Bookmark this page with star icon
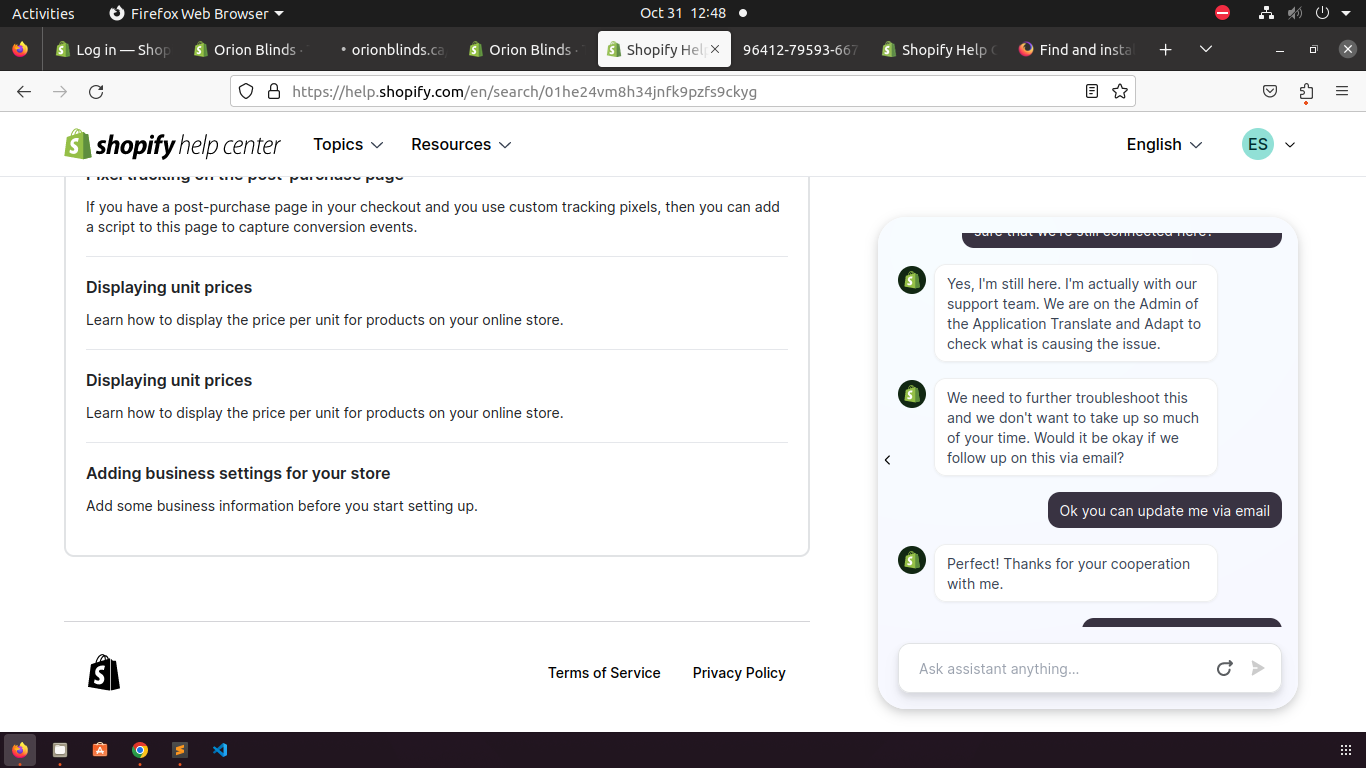 [x=1120, y=91]
